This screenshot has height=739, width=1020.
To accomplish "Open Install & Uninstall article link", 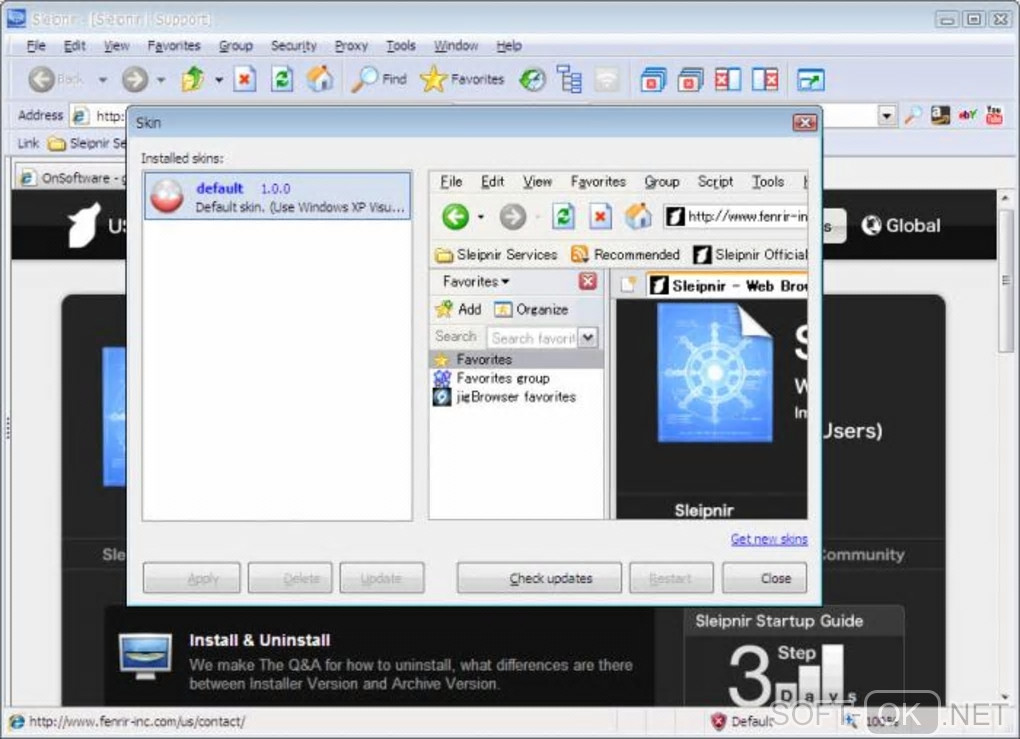I will tap(260, 640).
